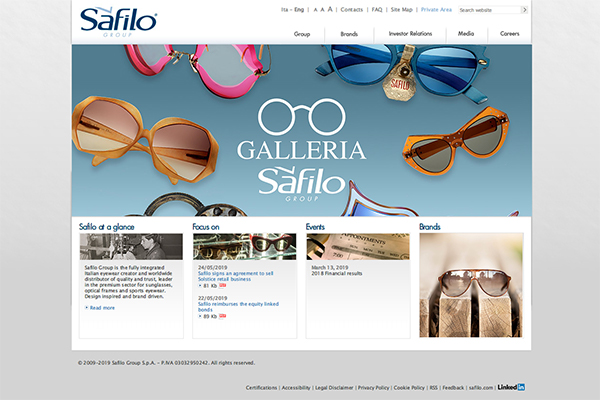The width and height of the screenshot is (600, 400).
Task: Open the Investor Relations menu
Action: pos(410,34)
